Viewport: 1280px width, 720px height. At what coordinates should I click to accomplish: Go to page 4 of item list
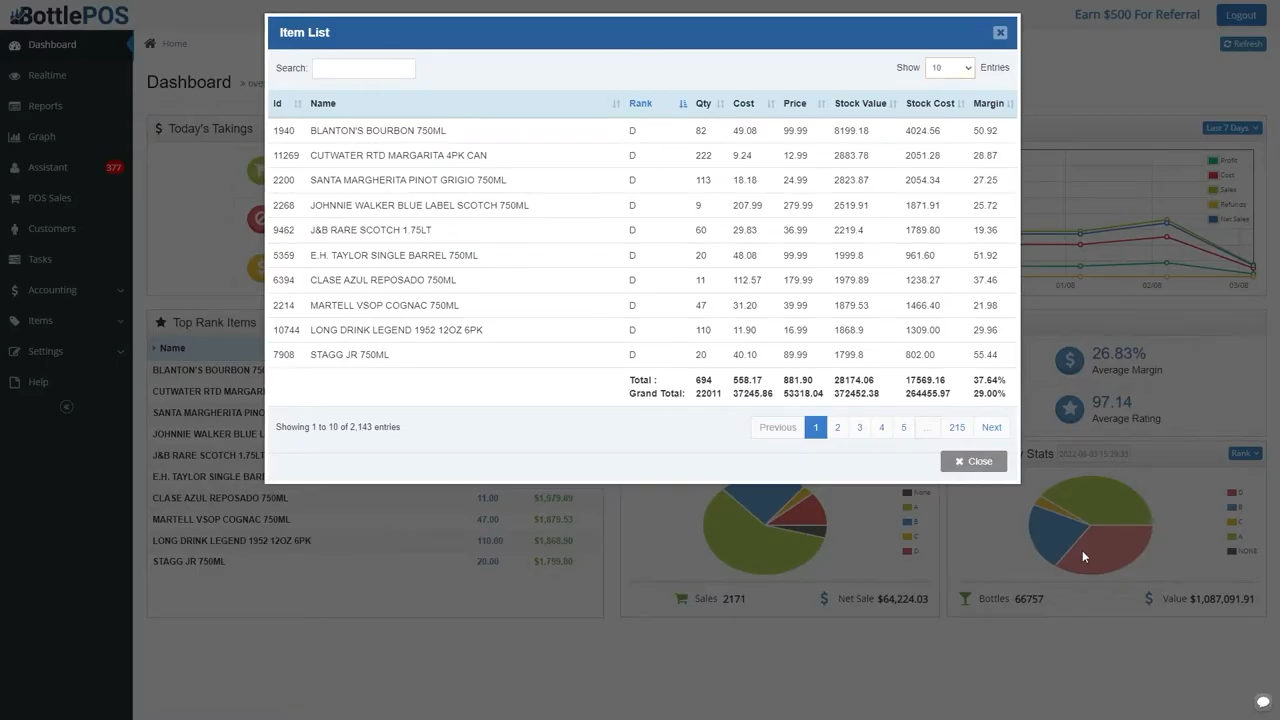(881, 428)
